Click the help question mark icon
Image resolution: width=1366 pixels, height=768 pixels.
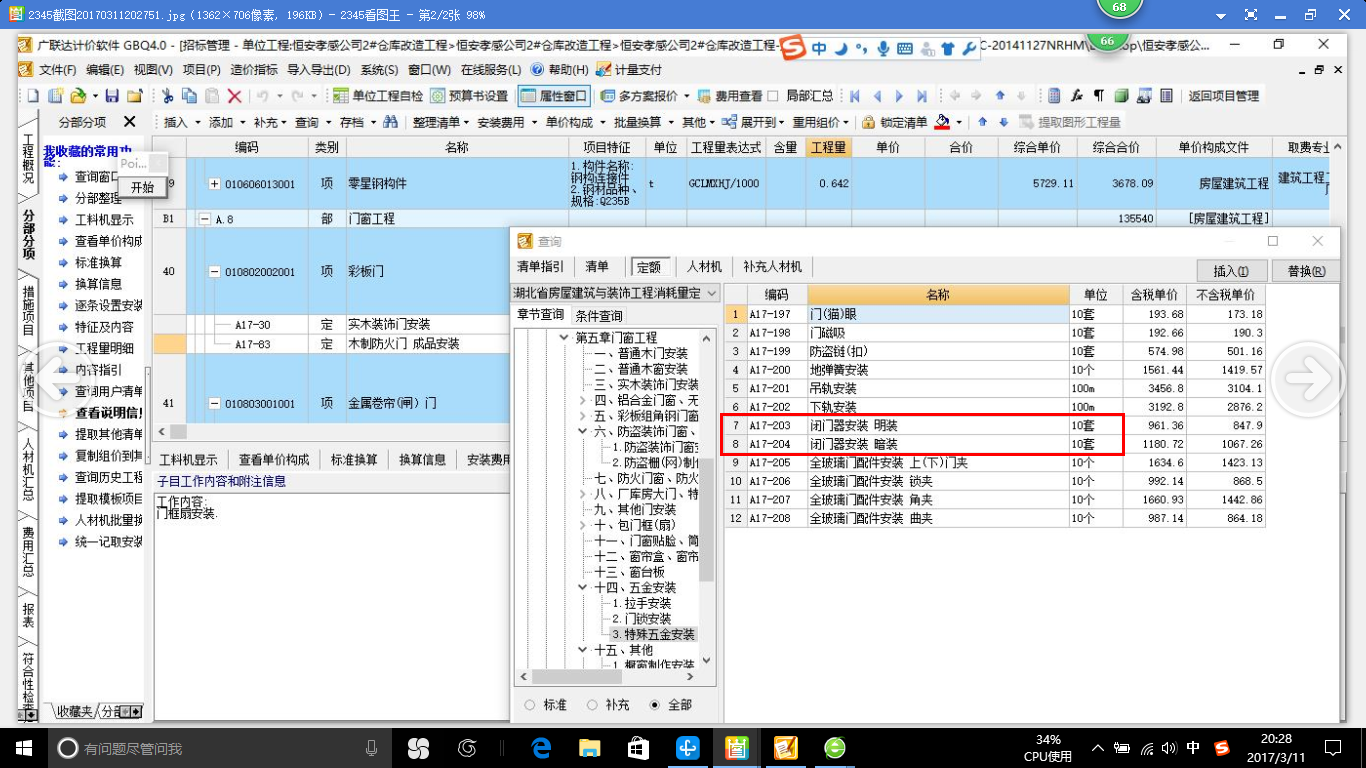point(537,69)
